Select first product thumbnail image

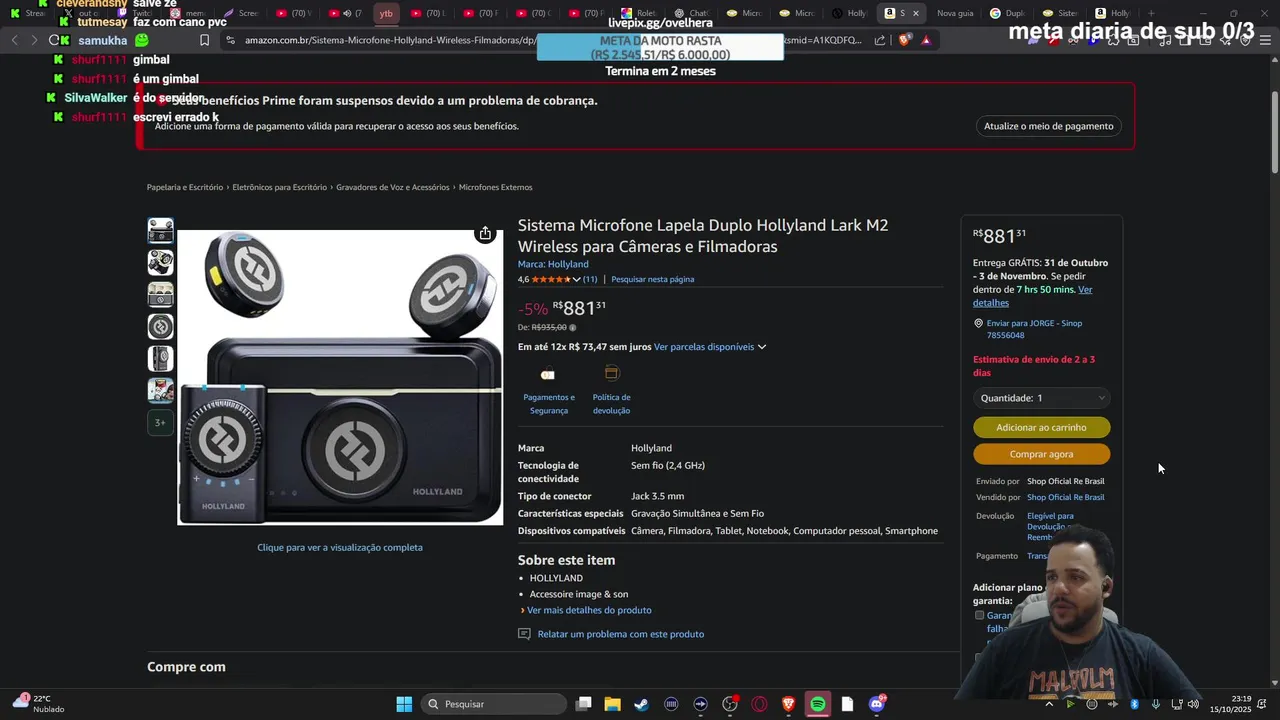click(160, 231)
